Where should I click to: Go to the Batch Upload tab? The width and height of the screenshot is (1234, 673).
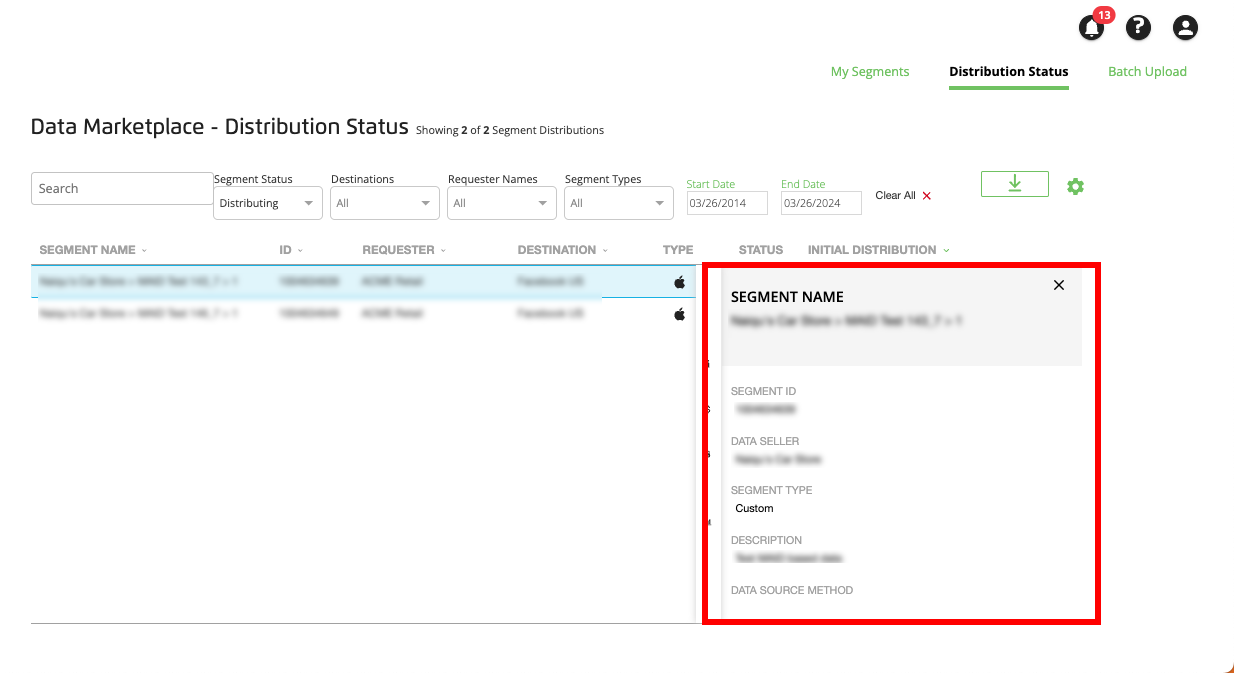pos(1147,72)
